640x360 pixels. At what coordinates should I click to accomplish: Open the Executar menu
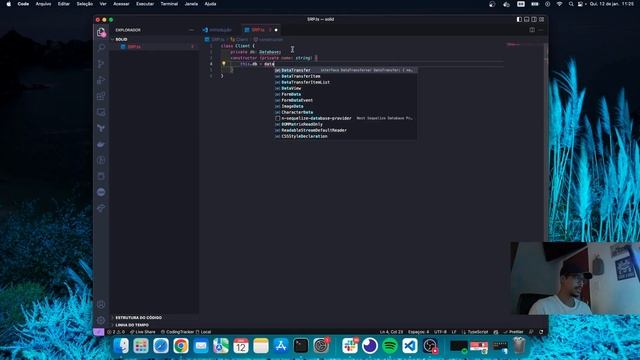click(x=145, y=4)
